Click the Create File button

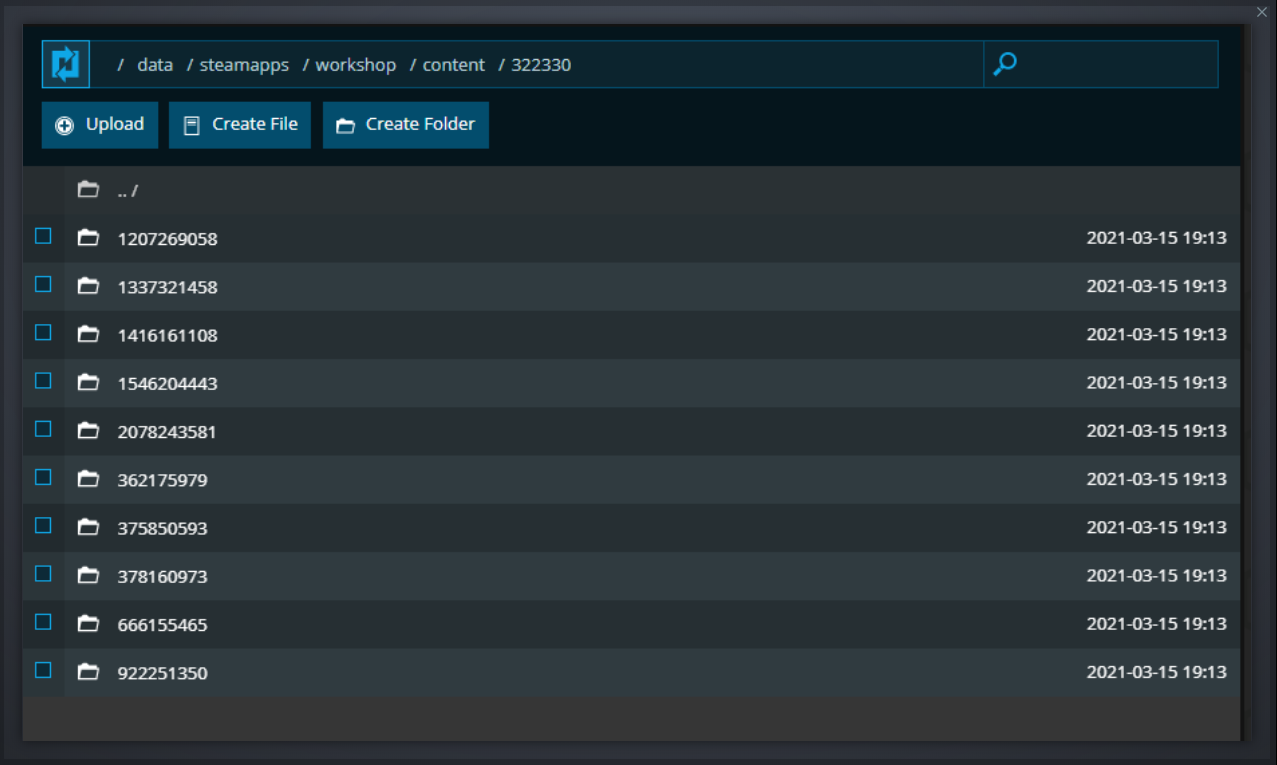[x=240, y=125]
